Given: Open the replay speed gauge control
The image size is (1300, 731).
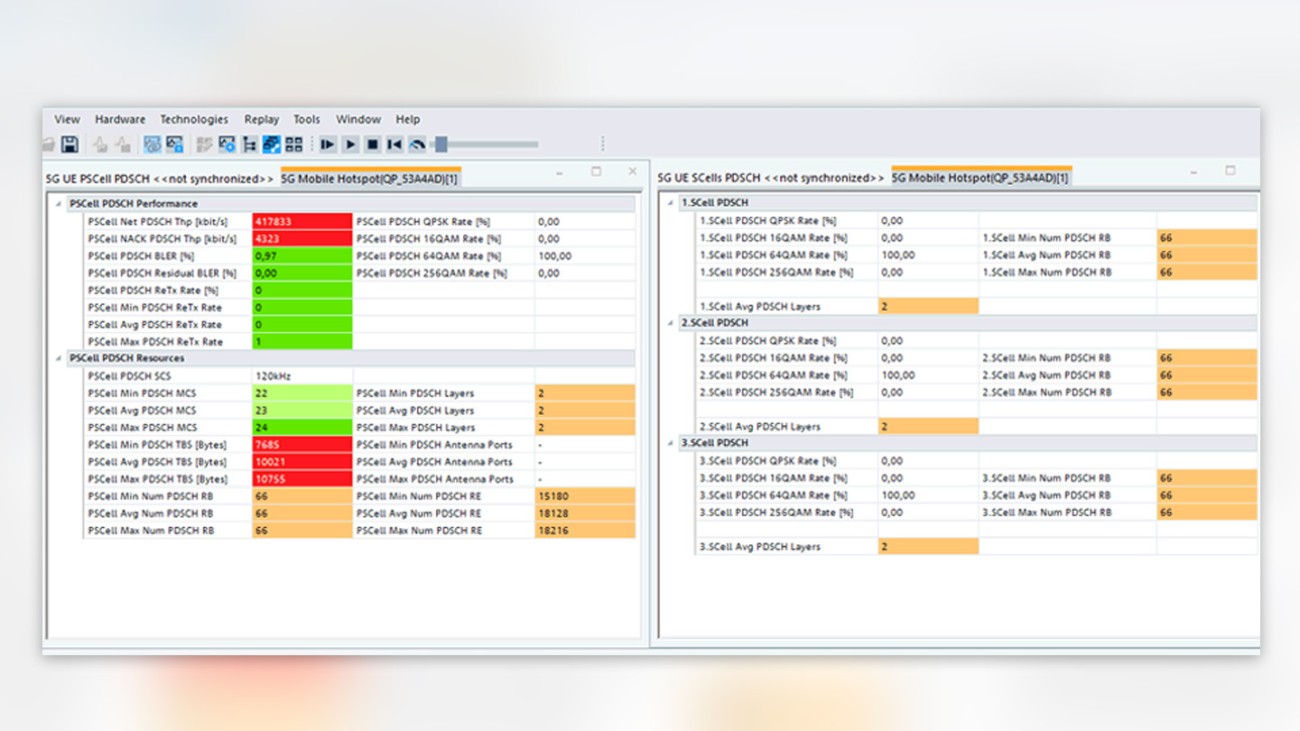Looking at the screenshot, I should pyautogui.click(x=416, y=144).
